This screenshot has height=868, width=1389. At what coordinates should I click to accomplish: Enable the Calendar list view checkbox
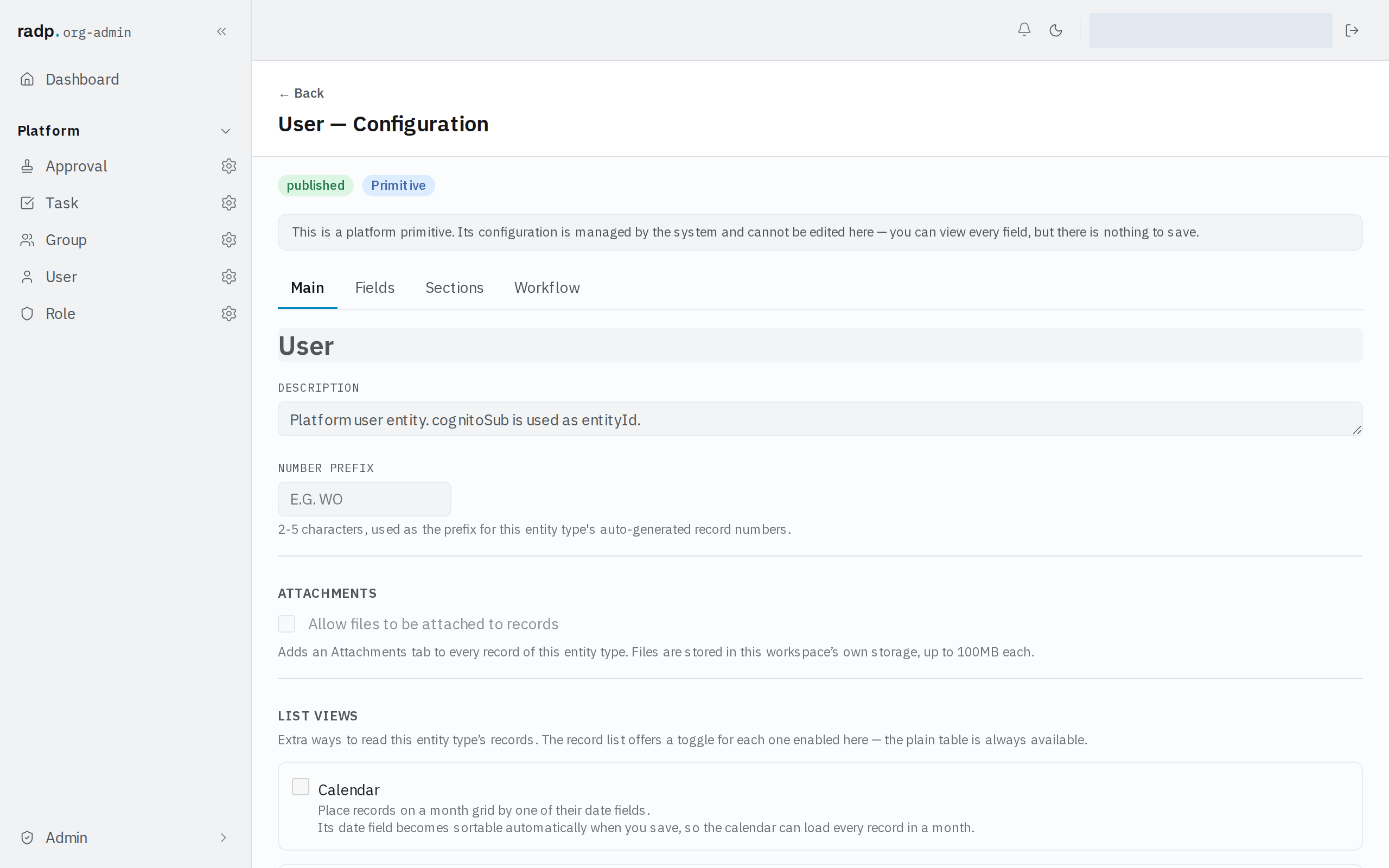click(300, 787)
